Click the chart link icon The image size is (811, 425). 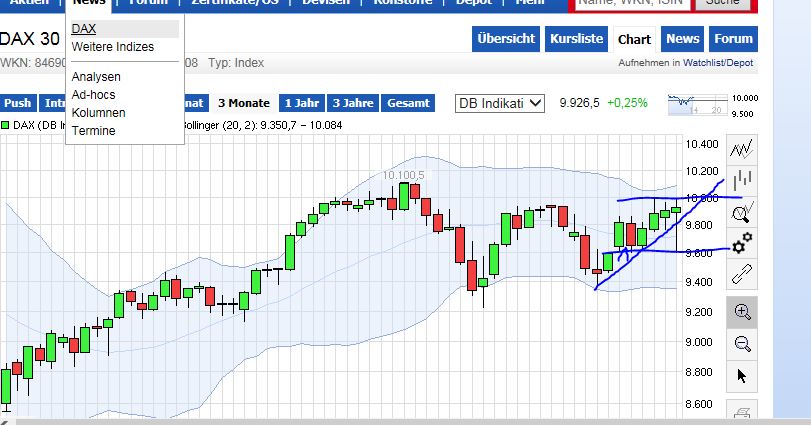pos(742,272)
